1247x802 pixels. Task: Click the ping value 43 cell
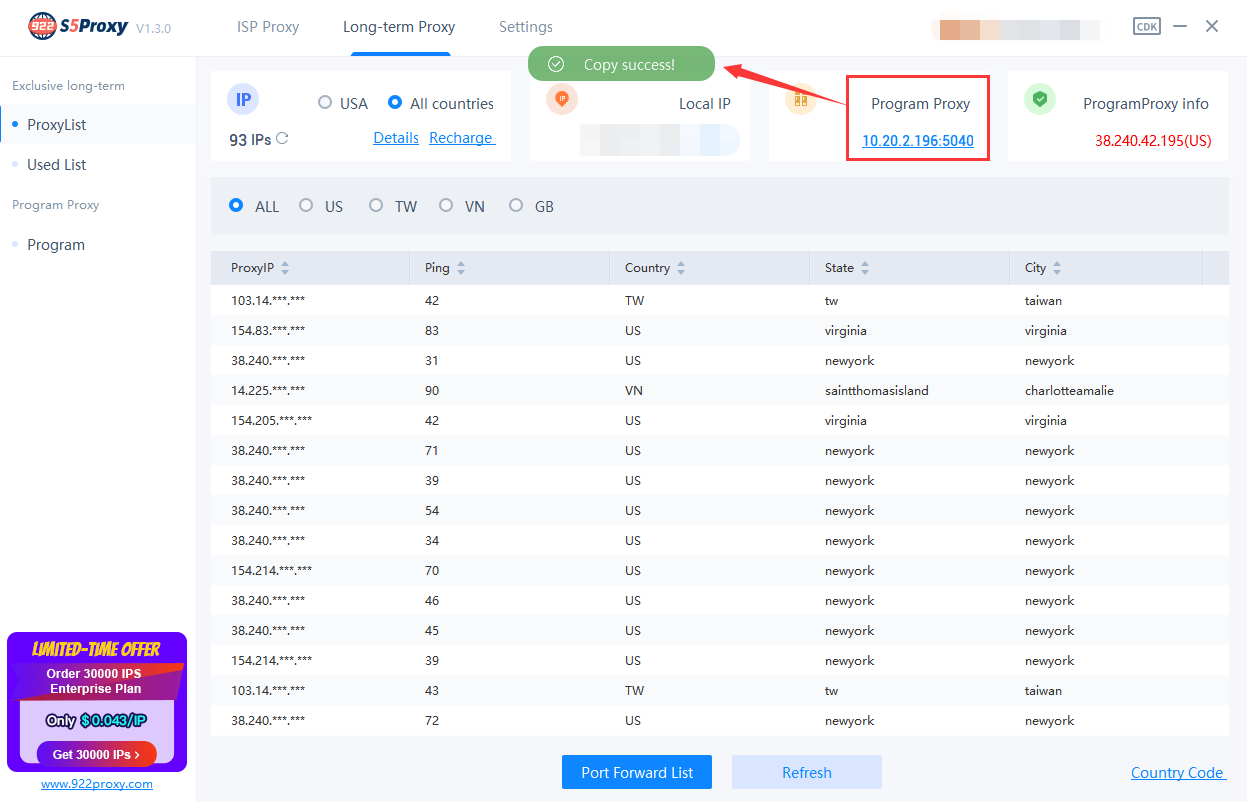[x=432, y=690]
